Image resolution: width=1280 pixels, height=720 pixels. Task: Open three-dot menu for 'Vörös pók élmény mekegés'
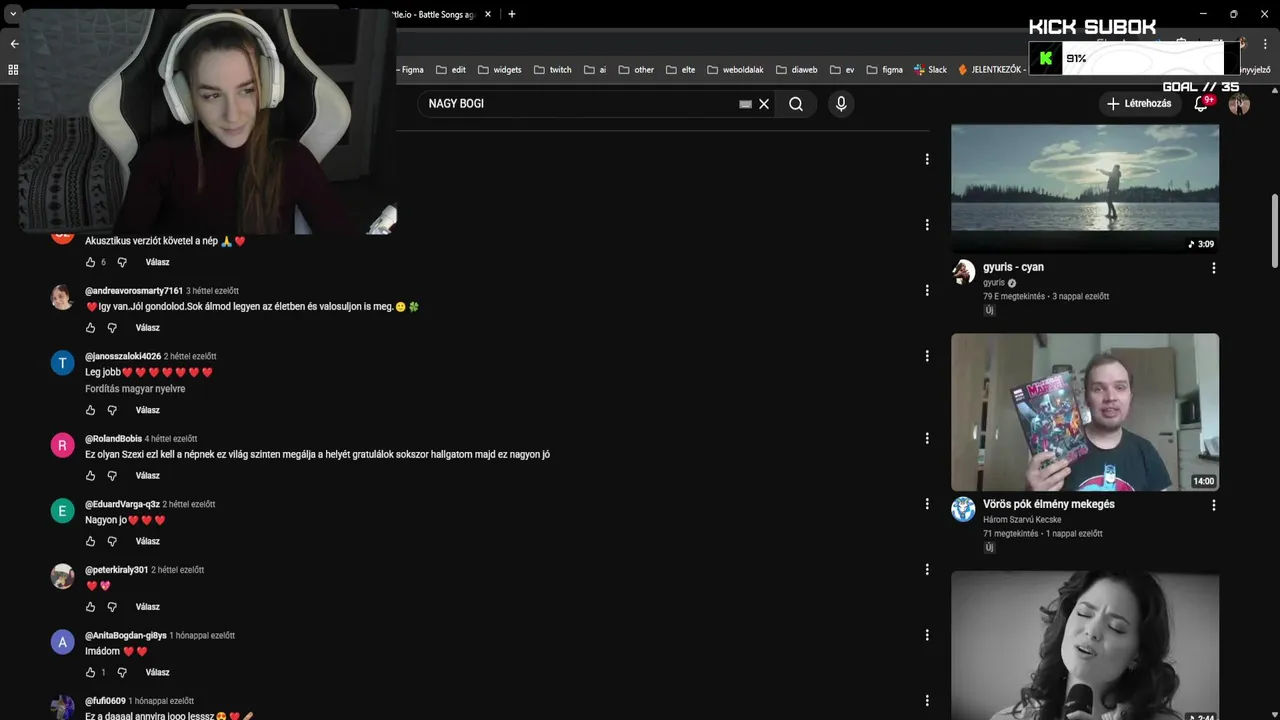pyautogui.click(x=1214, y=505)
